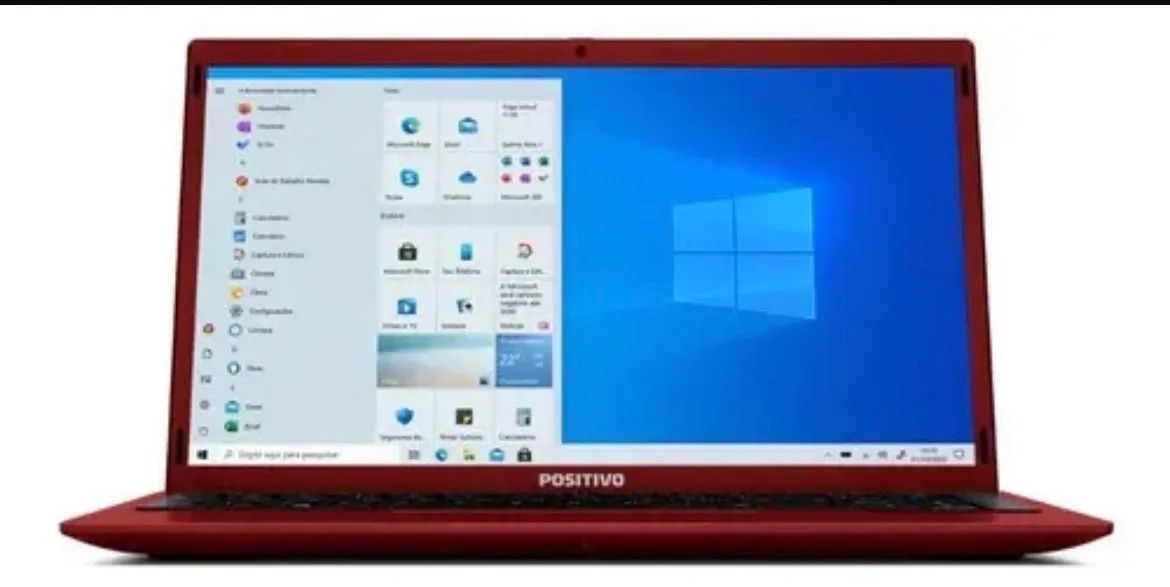This screenshot has width=1170, height=587.
Task: Open OneNote from recently added list
Action: [x=261, y=126]
